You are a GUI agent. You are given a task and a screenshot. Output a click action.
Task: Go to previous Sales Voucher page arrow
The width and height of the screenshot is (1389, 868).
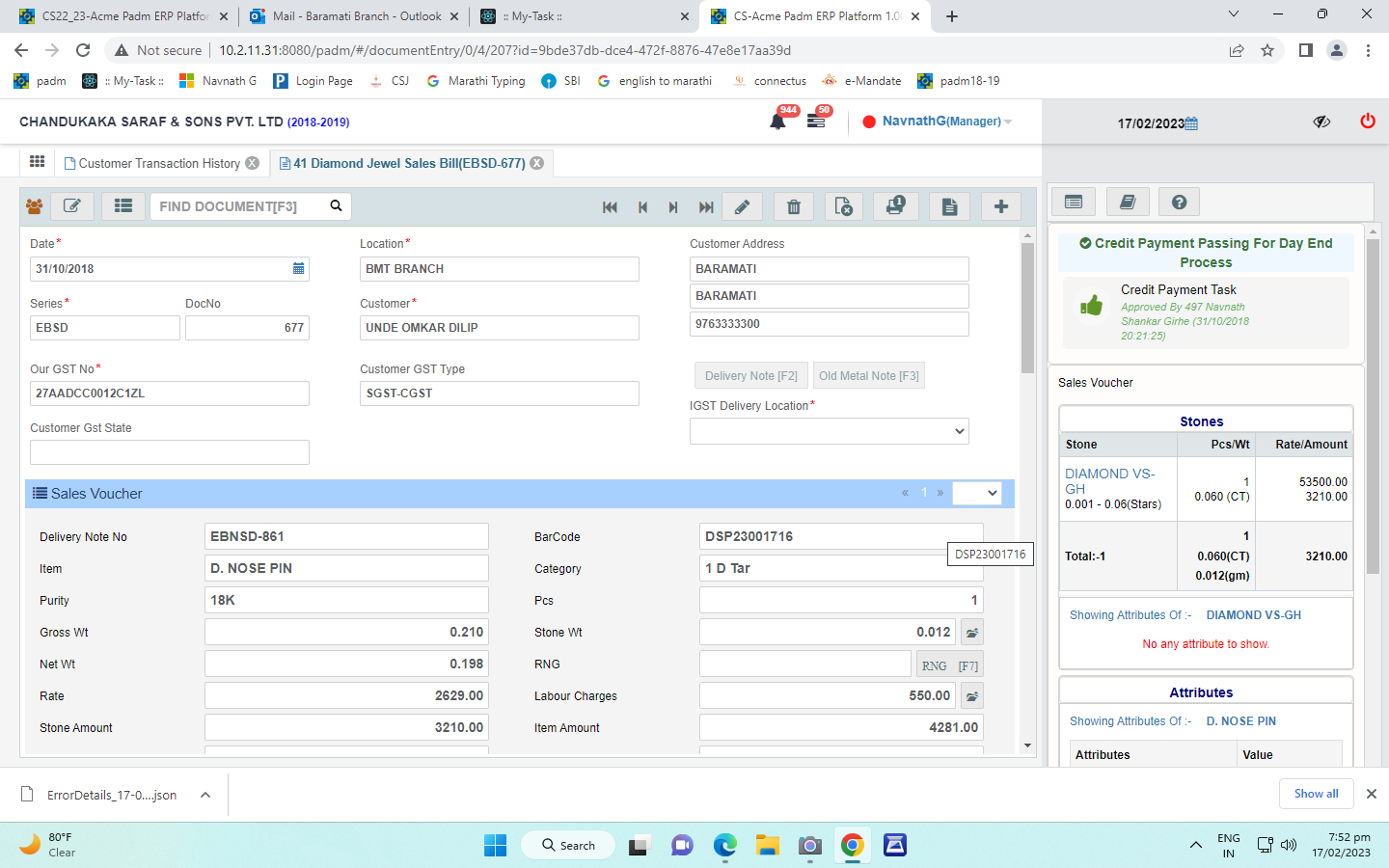[905, 493]
